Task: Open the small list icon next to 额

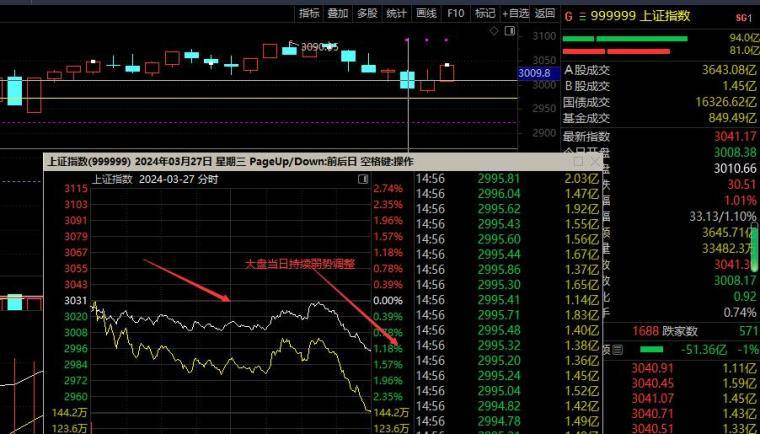Action: (617, 350)
